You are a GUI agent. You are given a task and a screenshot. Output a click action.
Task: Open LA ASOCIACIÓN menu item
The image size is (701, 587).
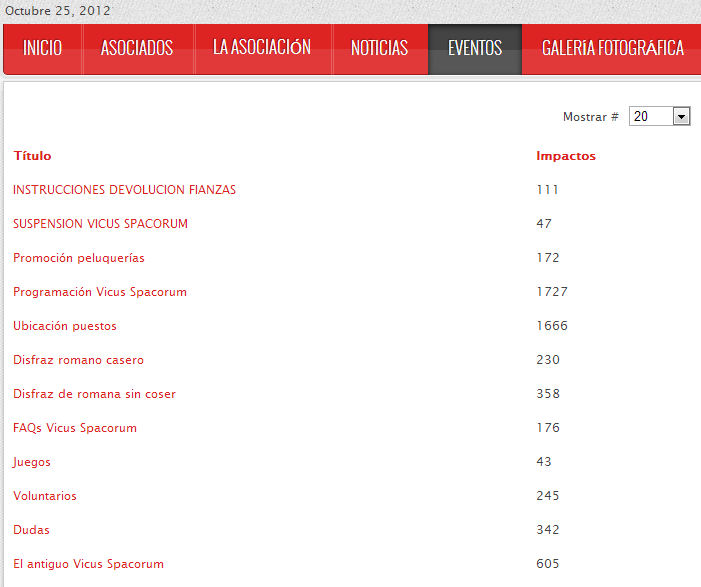(x=262, y=48)
